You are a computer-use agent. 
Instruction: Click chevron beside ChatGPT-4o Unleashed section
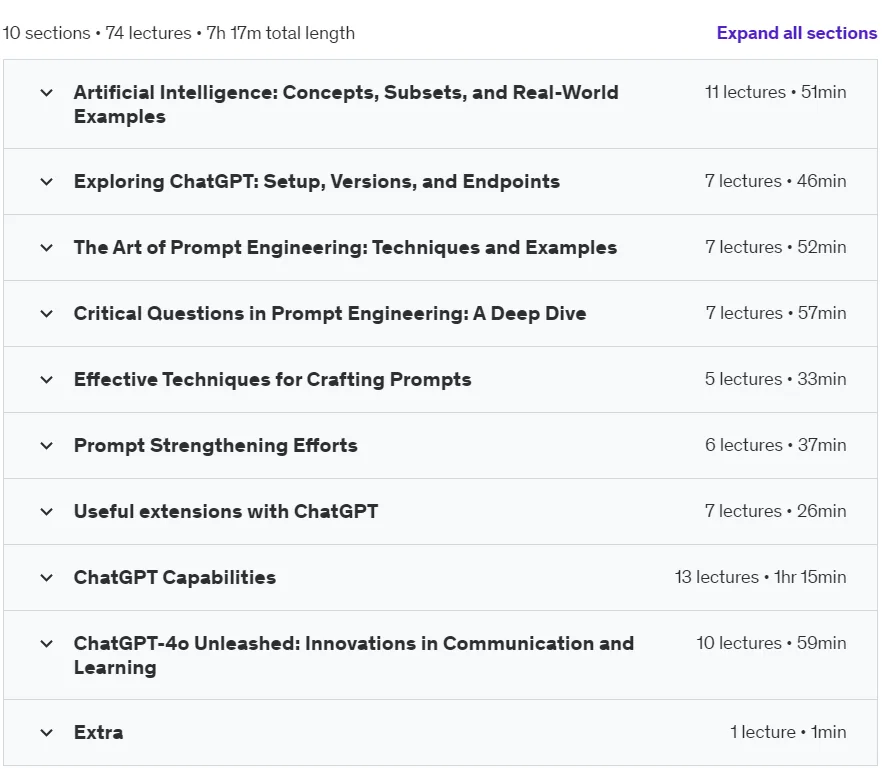pyautogui.click(x=47, y=644)
